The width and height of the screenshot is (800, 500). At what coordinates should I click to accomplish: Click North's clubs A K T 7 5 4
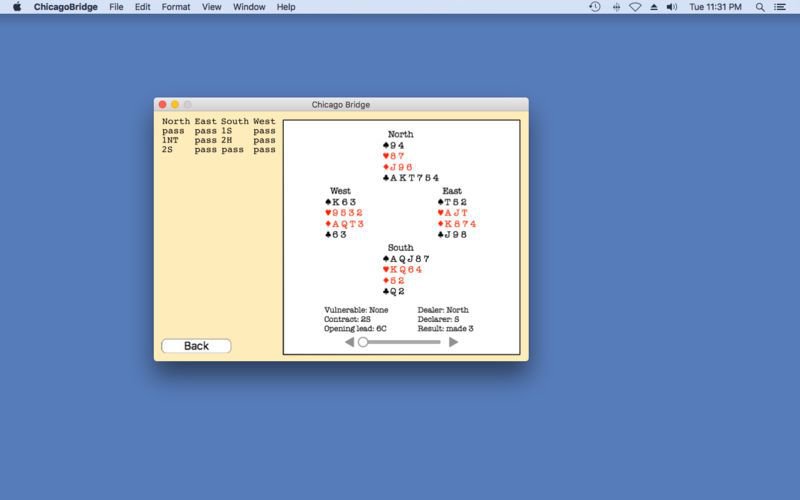tap(411, 178)
